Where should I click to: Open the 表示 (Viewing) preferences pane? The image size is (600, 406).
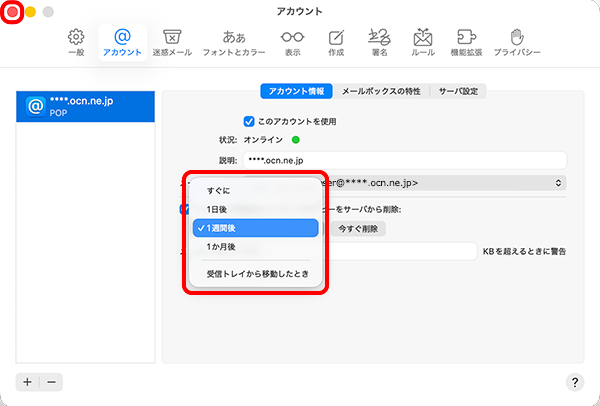pyautogui.click(x=292, y=42)
